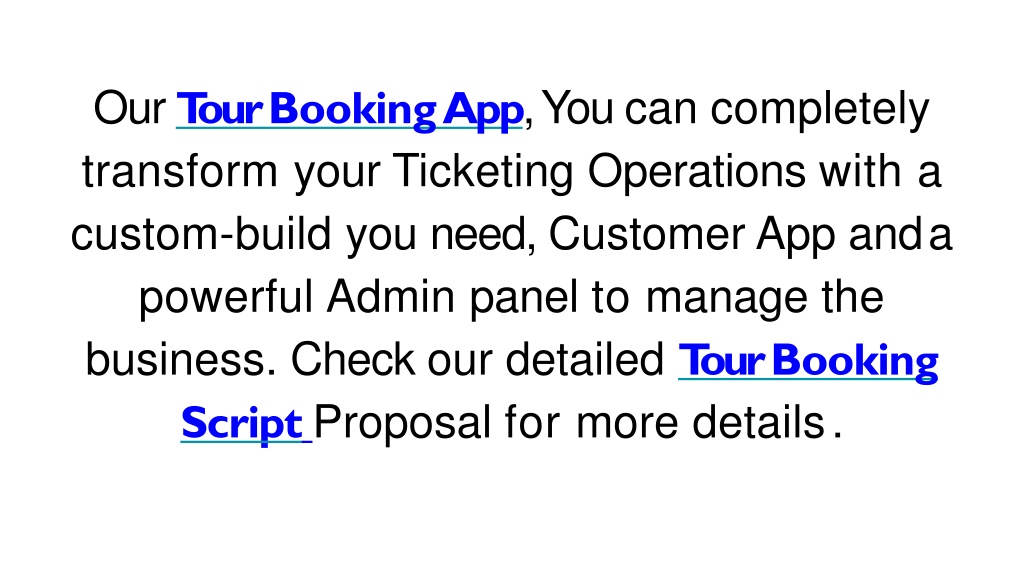
Task: Click the word 'powerful'
Action: point(226,298)
